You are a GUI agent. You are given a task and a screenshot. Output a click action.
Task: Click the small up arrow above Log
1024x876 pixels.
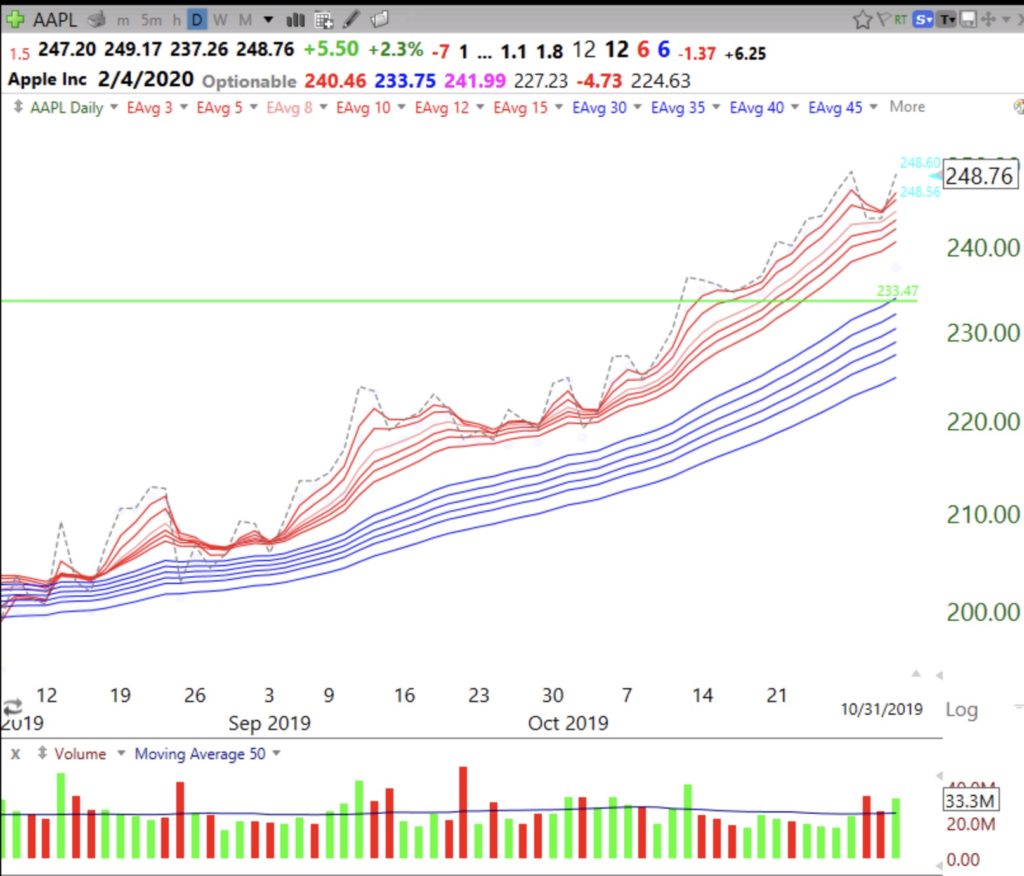pyautogui.click(x=916, y=673)
